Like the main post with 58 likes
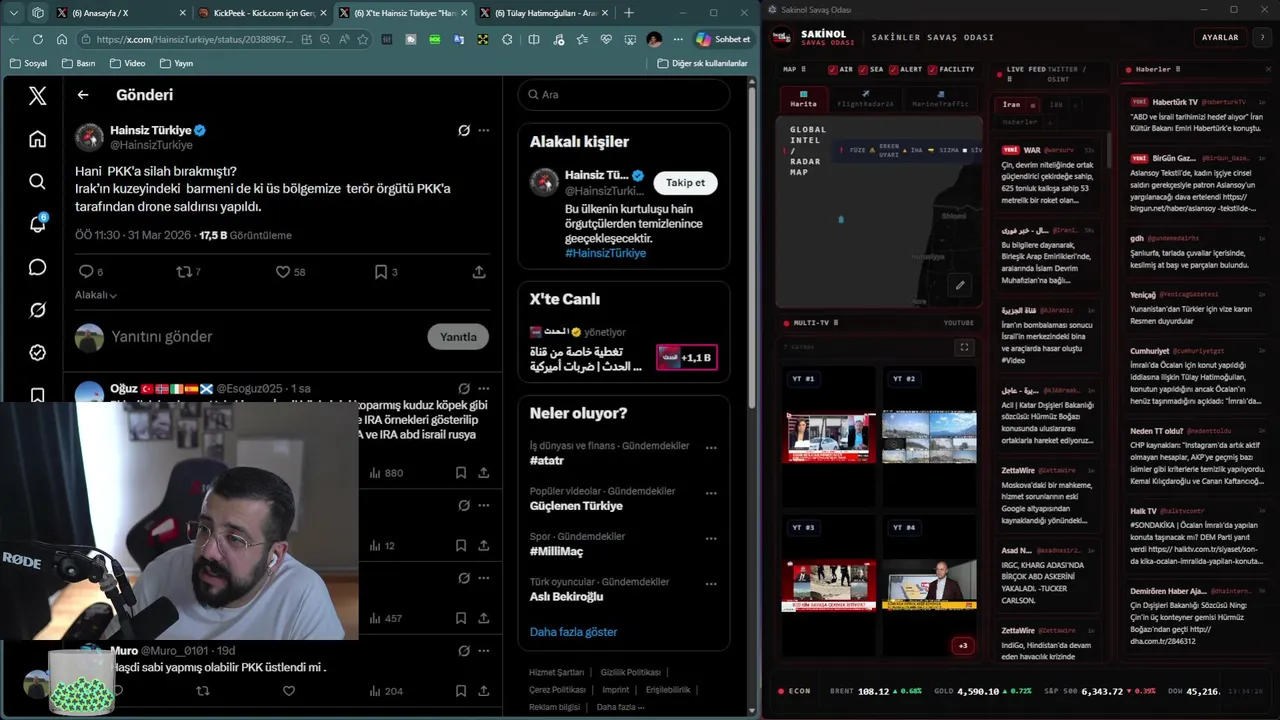1280x720 pixels. click(x=283, y=272)
